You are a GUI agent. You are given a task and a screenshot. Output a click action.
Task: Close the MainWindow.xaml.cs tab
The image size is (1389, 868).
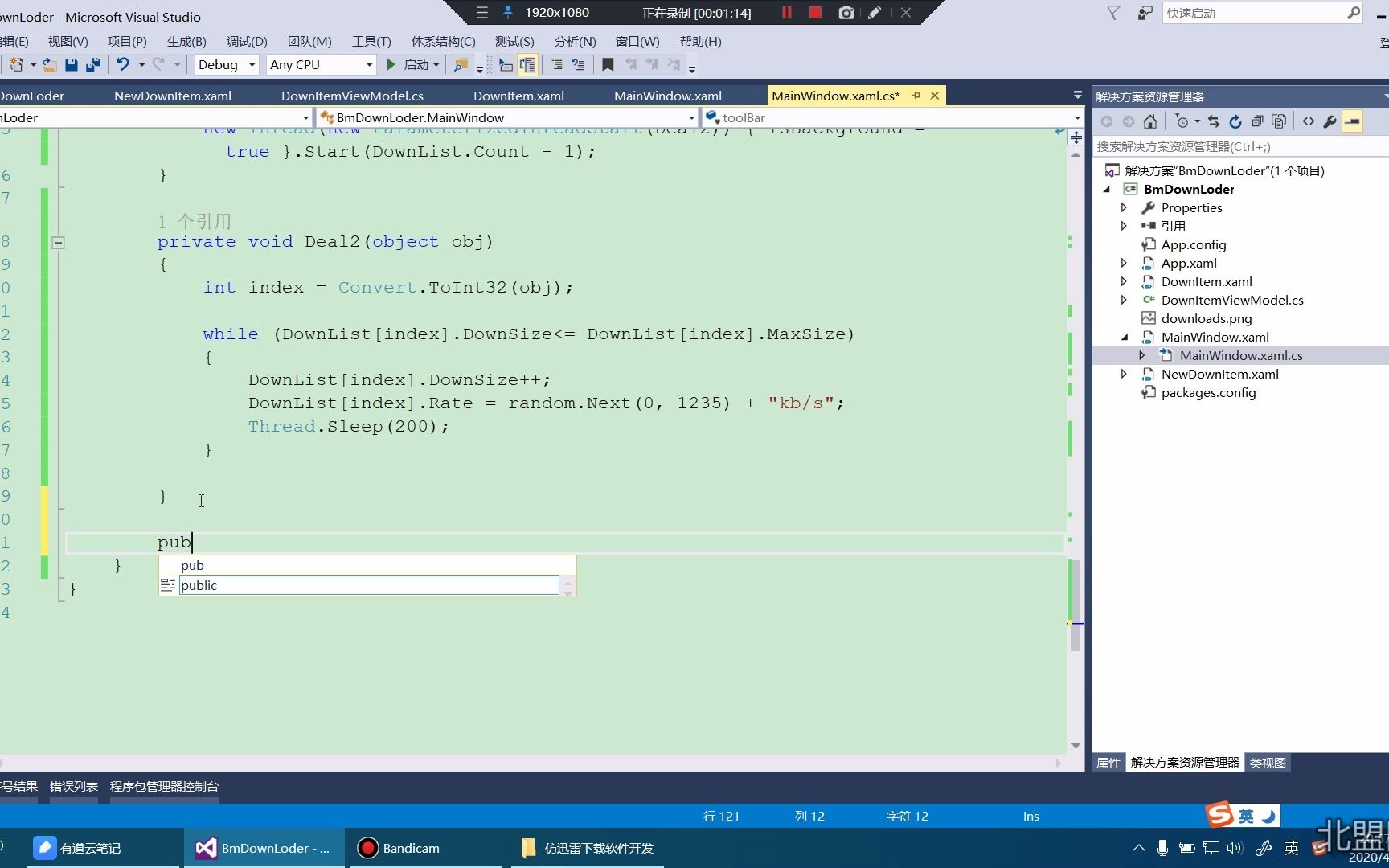tap(935, 96)
